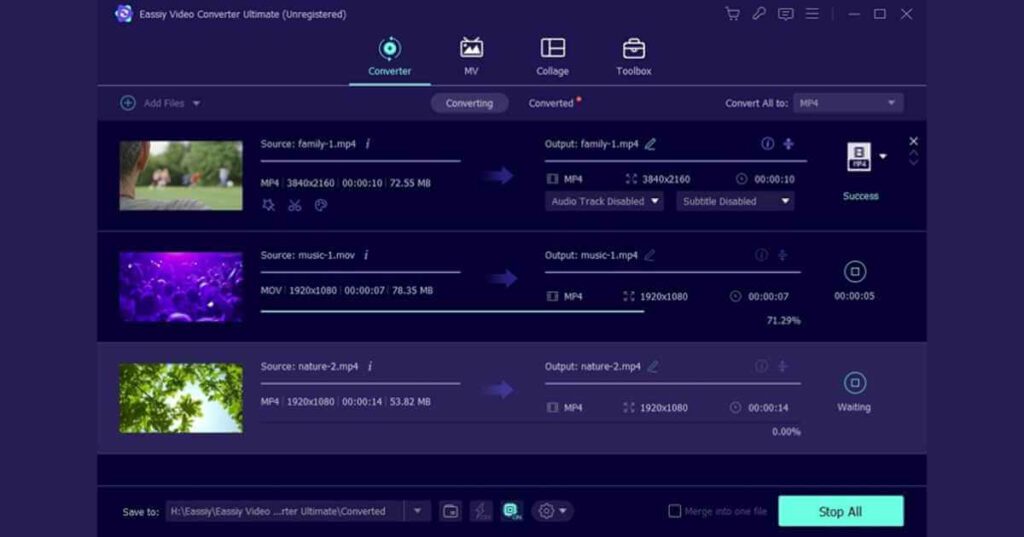Select the Converted tab

551,103
